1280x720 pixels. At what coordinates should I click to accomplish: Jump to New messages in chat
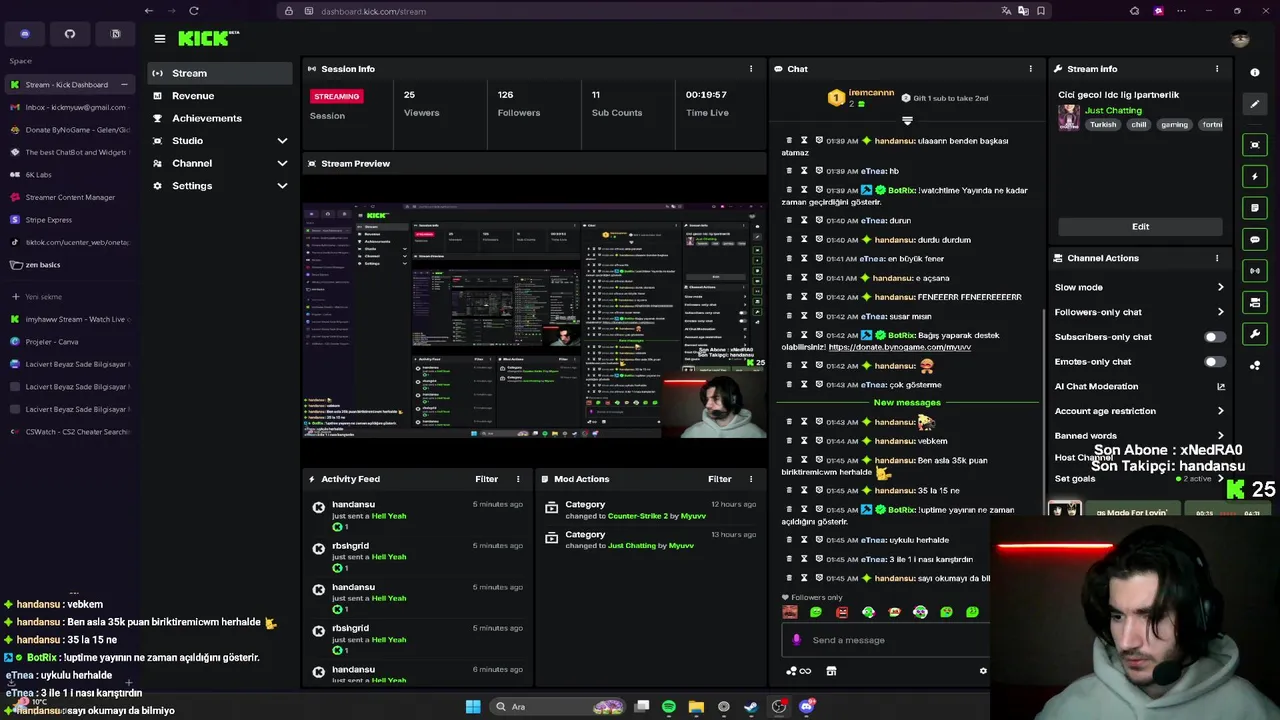907,403
